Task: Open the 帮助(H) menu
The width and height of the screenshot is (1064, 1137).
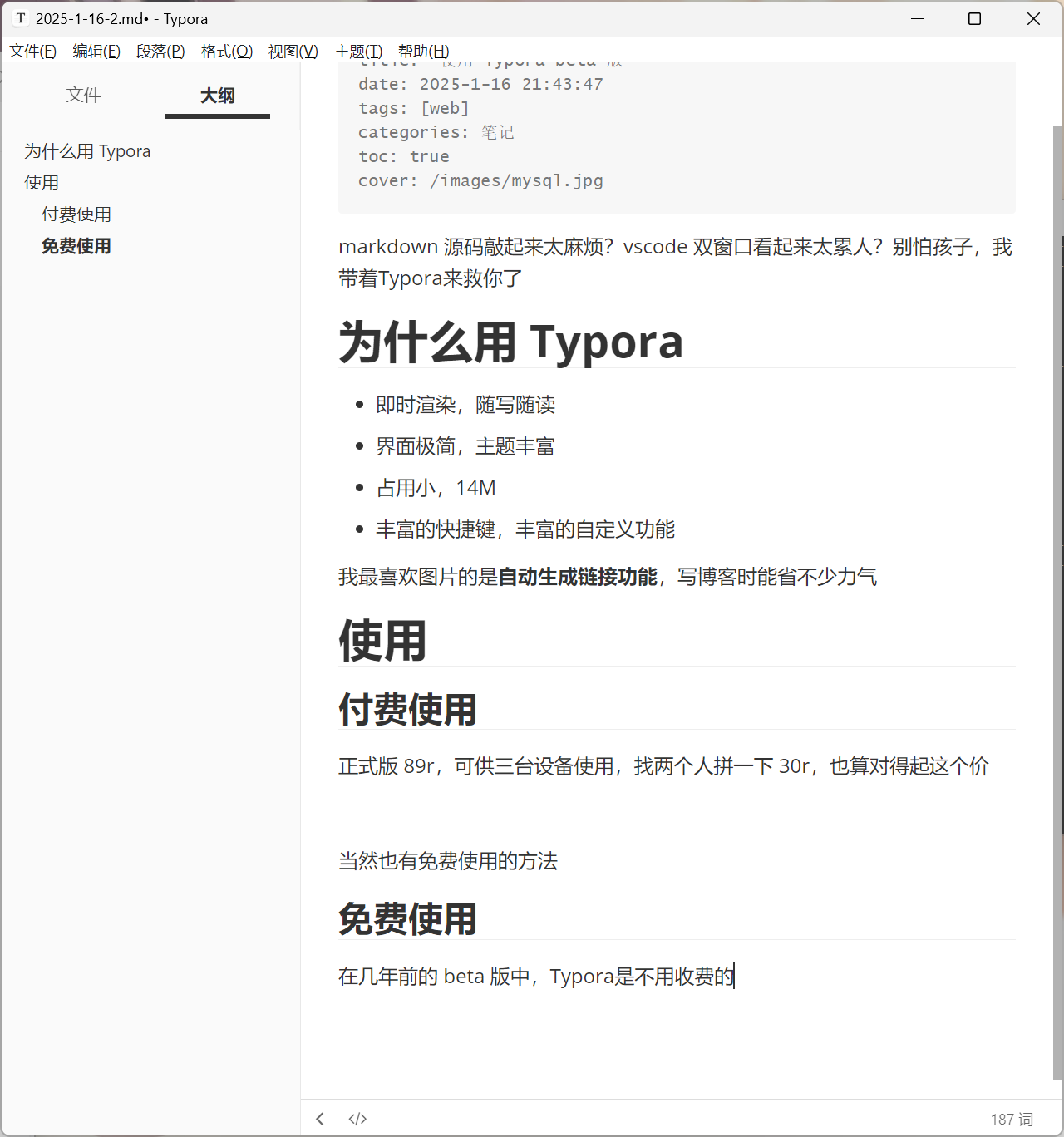Action: [424, 52]
